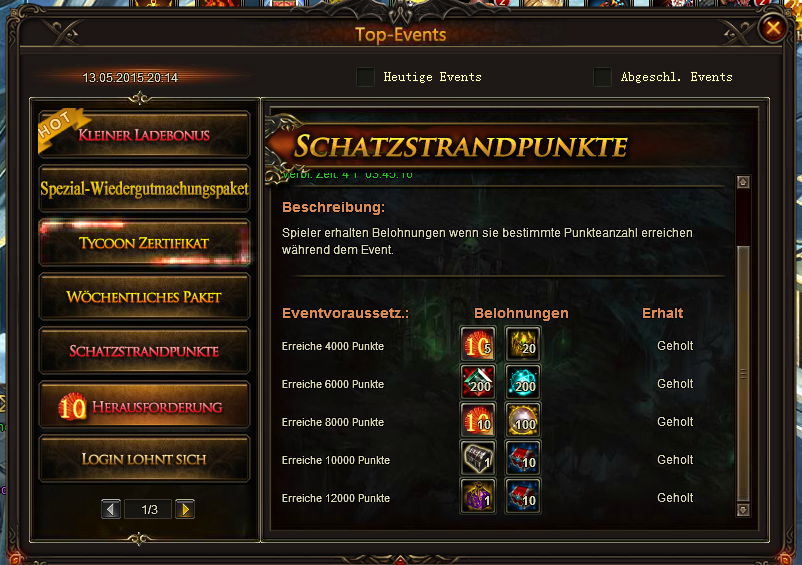Select Wöchentliches Paket event
Screen dimensions: 802x565
144,297
